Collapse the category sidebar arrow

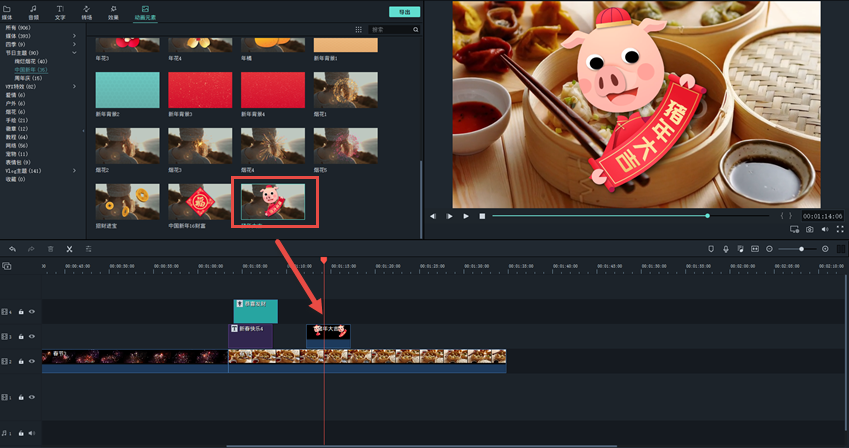pyautogui.click(x=83, y=131)
